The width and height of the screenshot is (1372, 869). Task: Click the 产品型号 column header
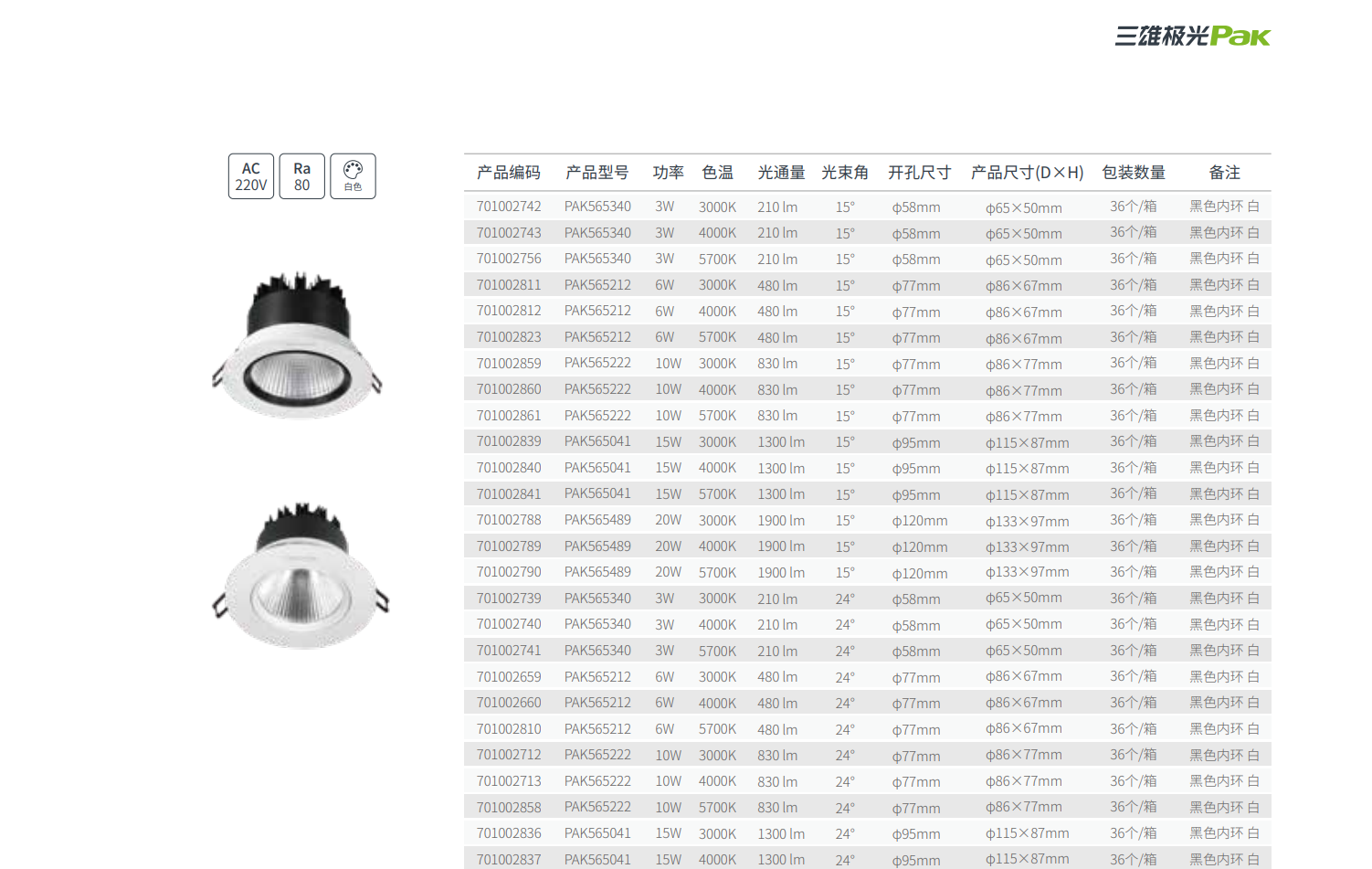597,173
